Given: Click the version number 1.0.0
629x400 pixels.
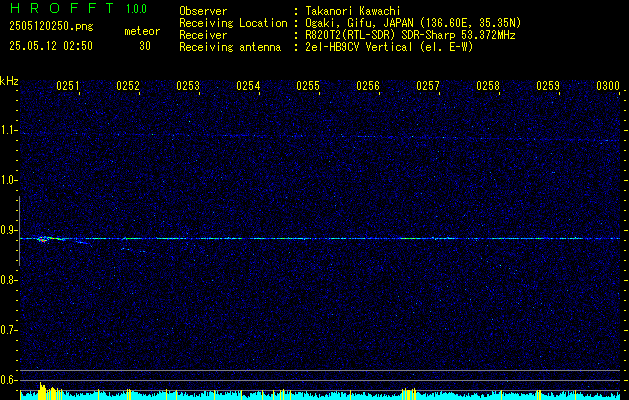Looking at the screenshot, I should coord(136,9).
